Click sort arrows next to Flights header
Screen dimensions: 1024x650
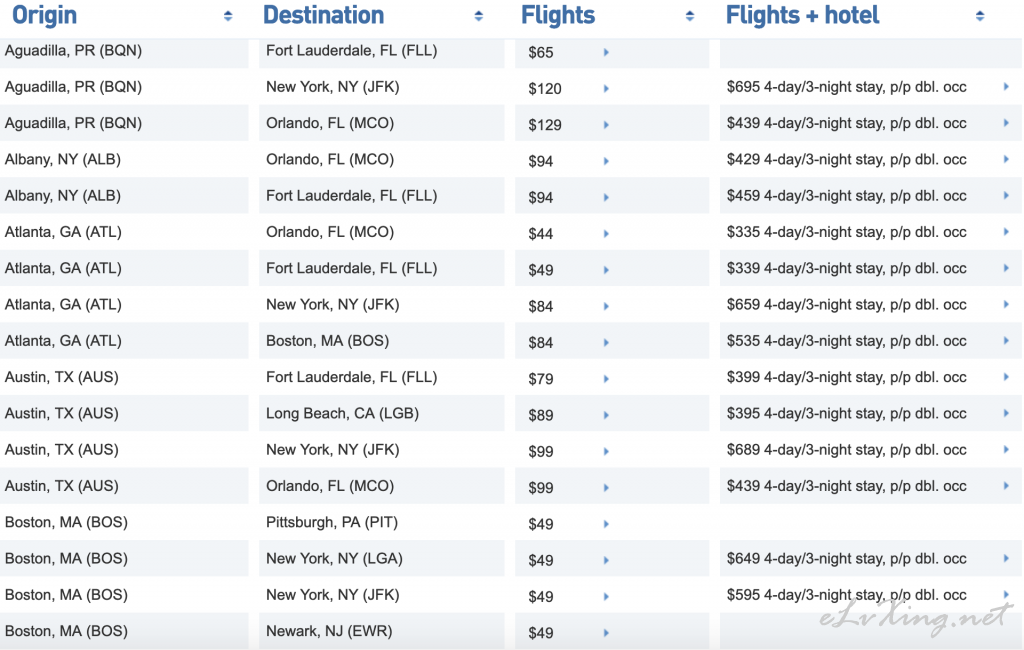pyautogui.click(x=690, y=16)
